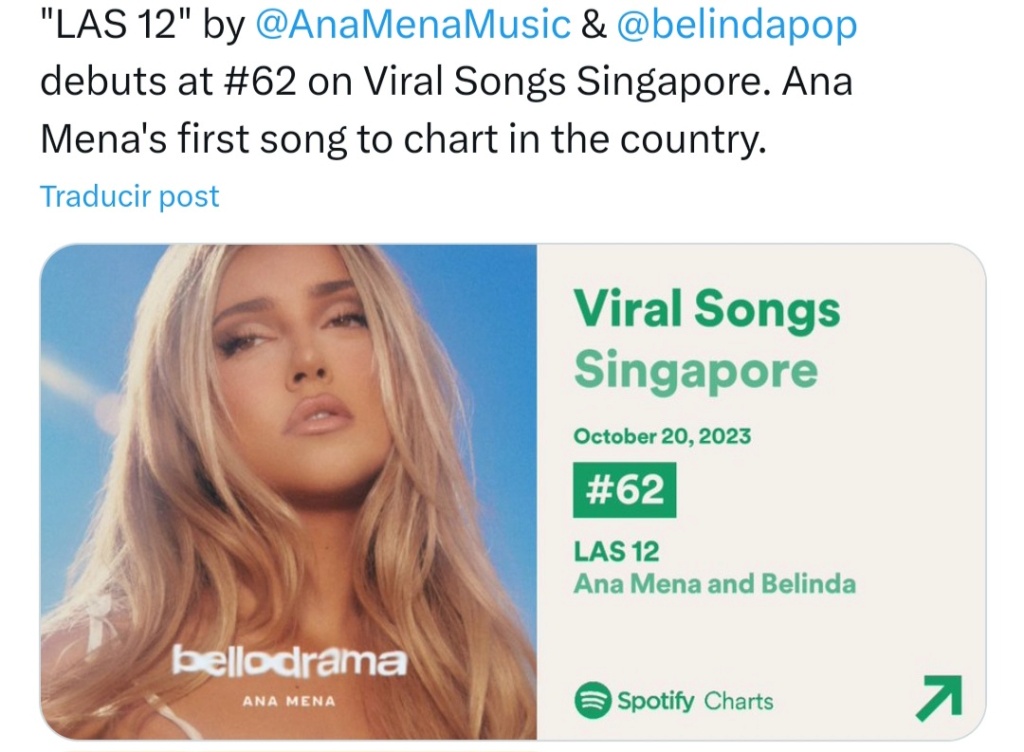Click the Ana Mena and Belinda artist line
The width and height of the screenshot is (1024, 752).
click(714, 584)
